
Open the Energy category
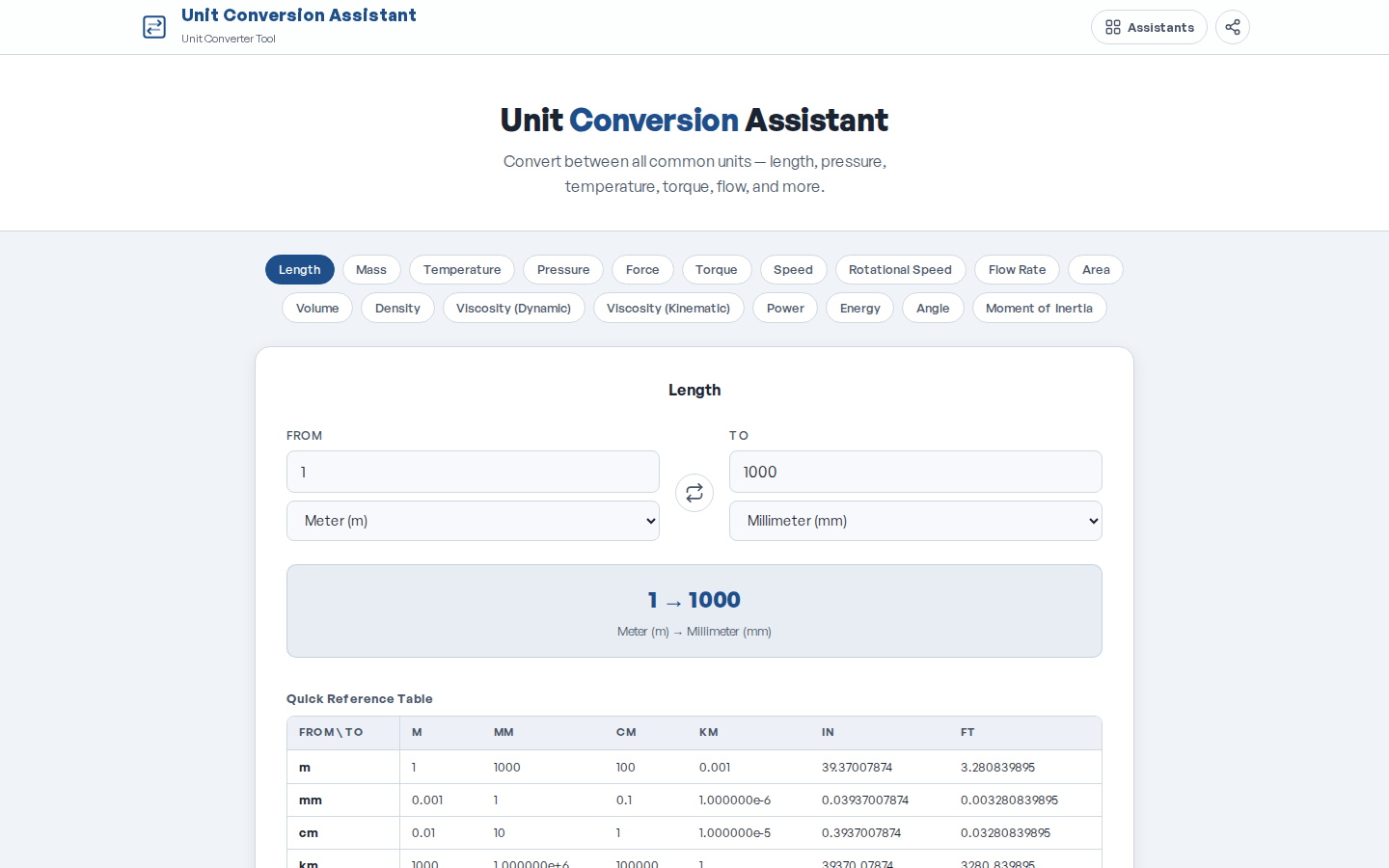coord(860,309)
